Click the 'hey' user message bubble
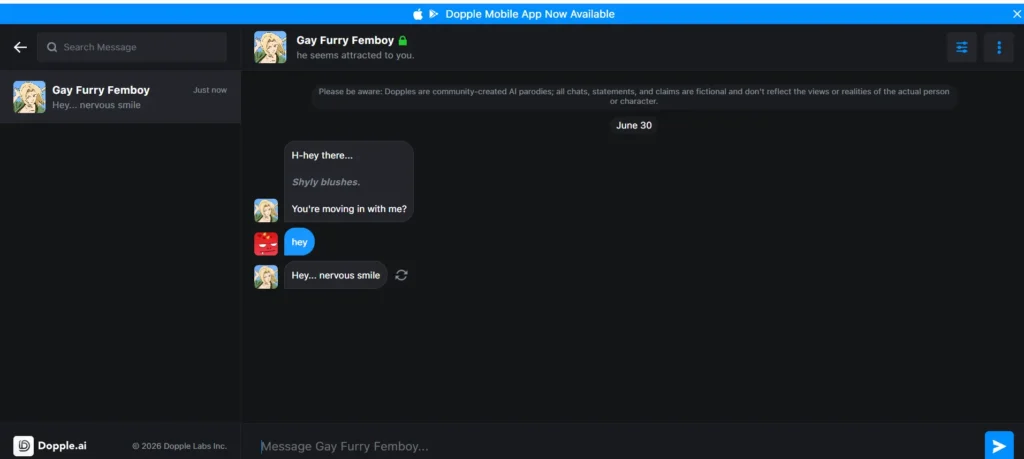1024x459 pixels. pyautogui.click(x=299, y=242)
